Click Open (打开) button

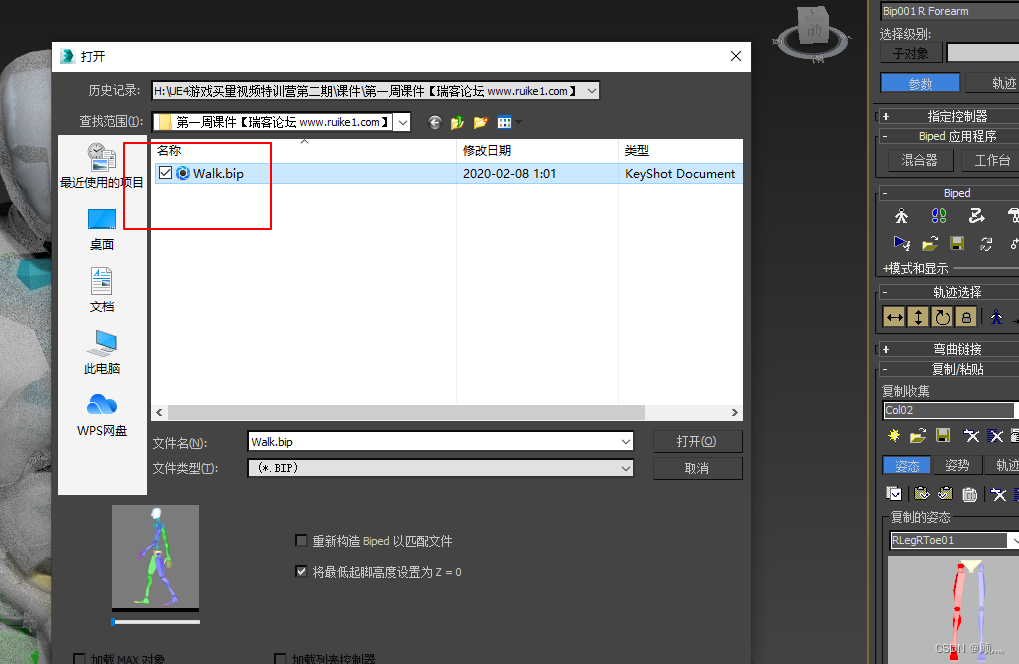click(697, 441)
